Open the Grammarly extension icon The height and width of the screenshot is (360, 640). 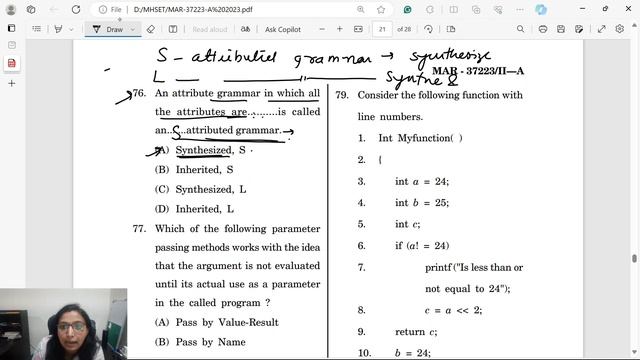(x=407, y=9)
